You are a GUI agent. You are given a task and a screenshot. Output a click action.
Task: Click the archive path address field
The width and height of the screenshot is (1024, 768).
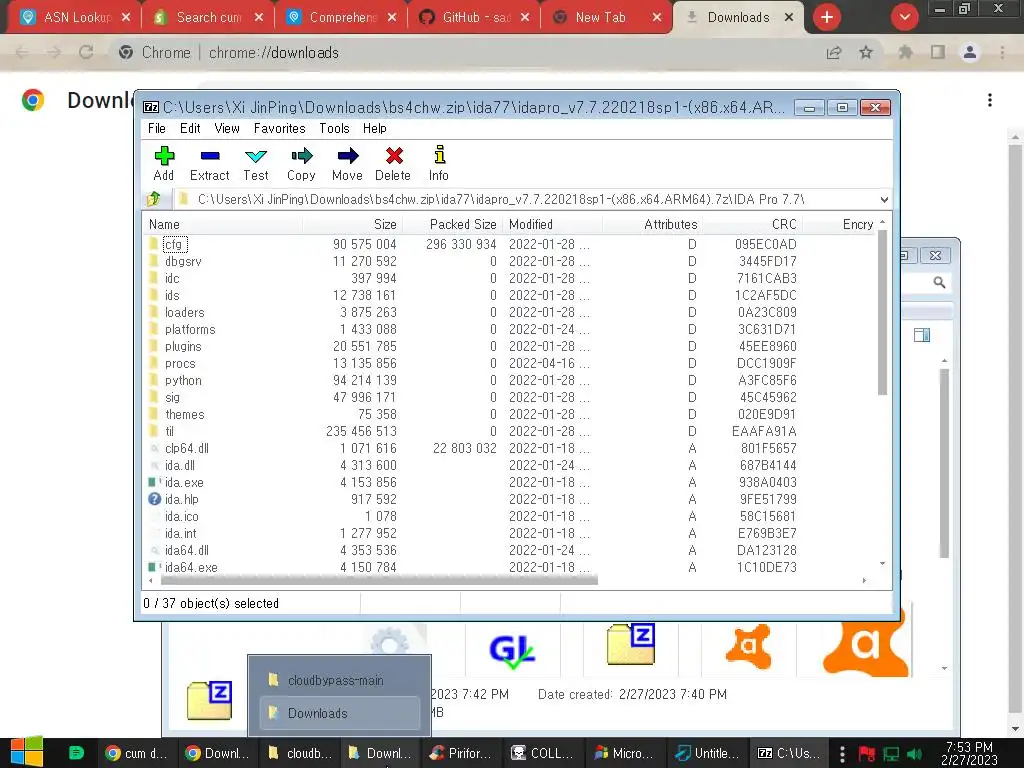point(526,199)
